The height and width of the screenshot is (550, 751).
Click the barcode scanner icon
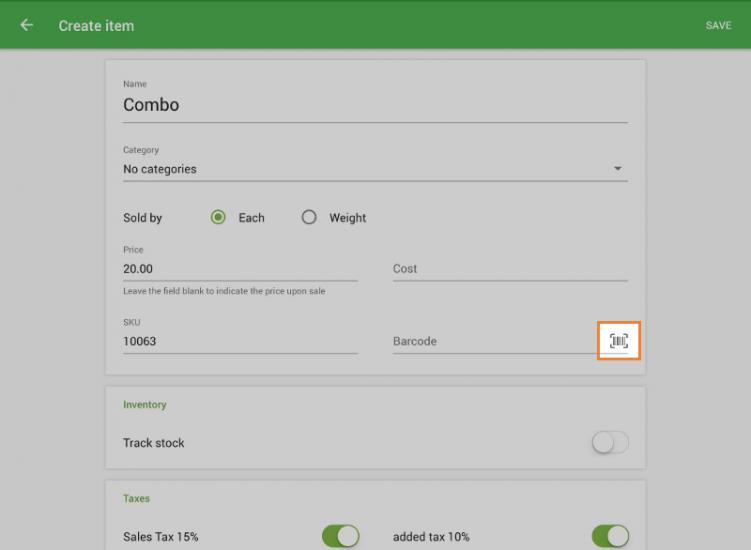(x=618, y=341)
